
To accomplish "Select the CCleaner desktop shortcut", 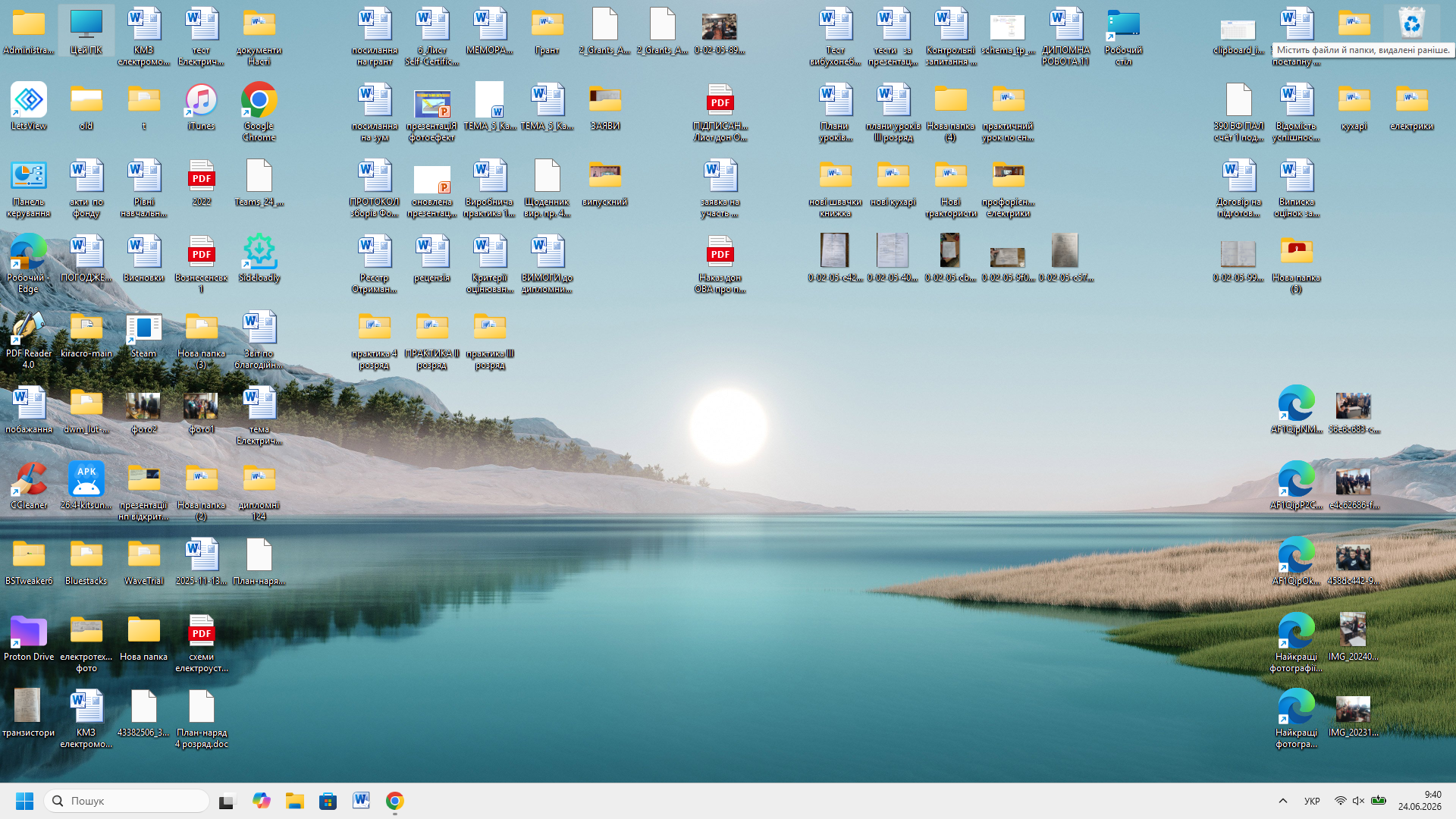I will point(29,485).
